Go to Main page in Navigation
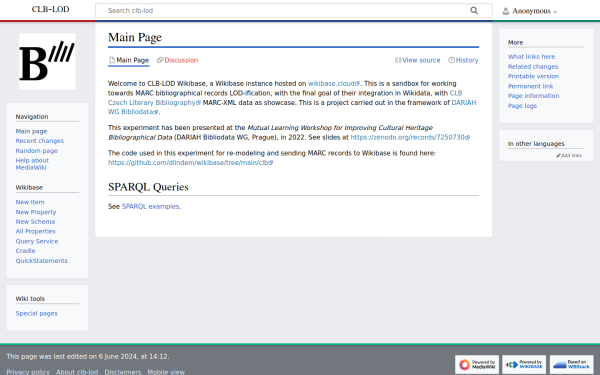 [x=31, y=131]
